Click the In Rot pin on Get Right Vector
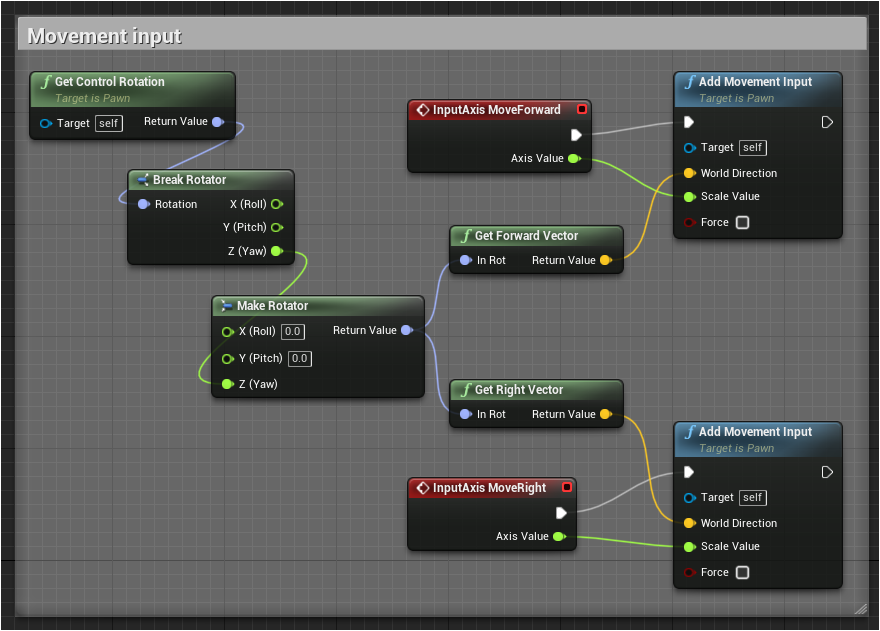Image resolution: width=880 pixels, height=631 pixels. coord(465,414)
